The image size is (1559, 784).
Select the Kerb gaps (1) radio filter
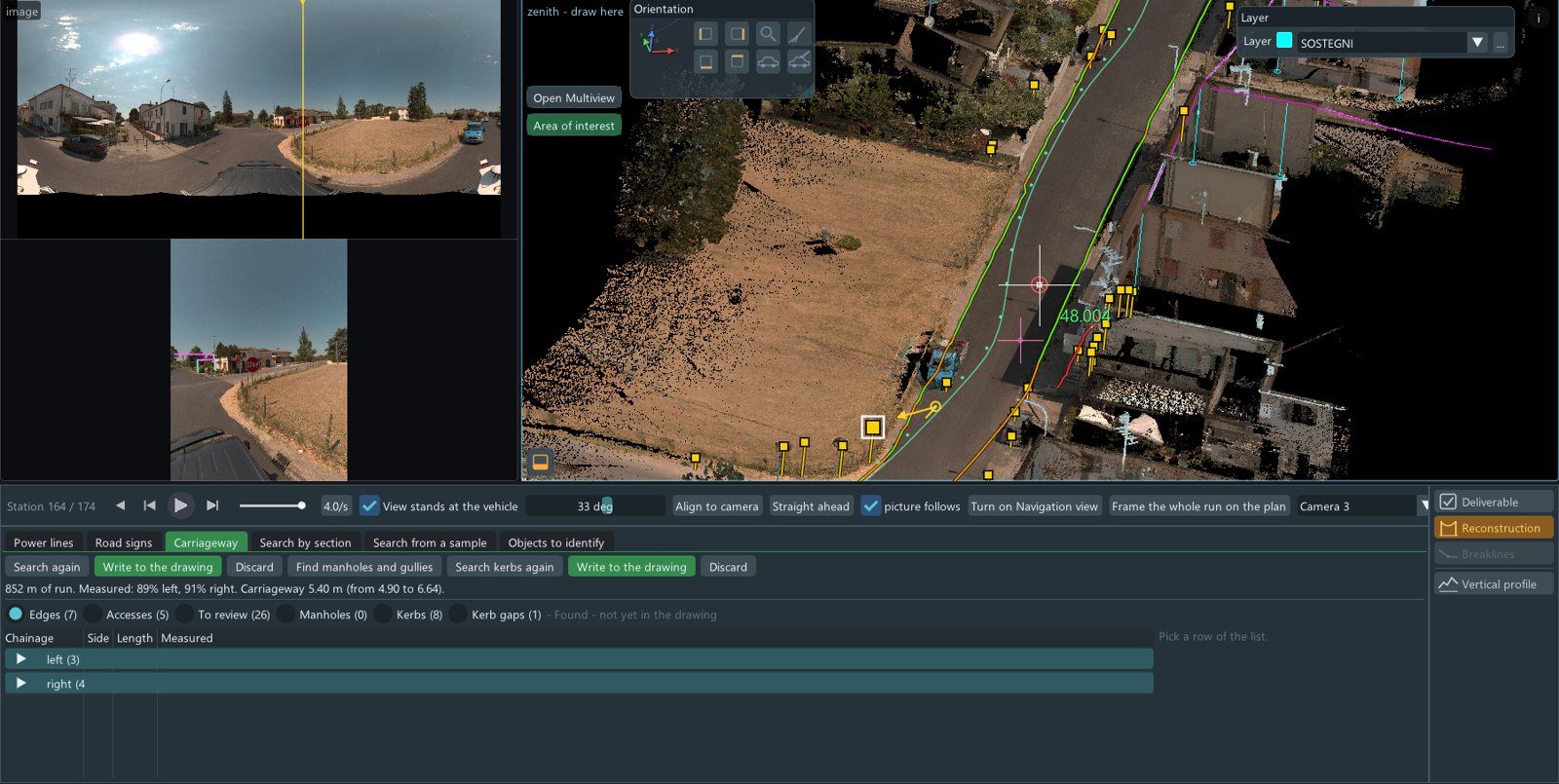458,615
